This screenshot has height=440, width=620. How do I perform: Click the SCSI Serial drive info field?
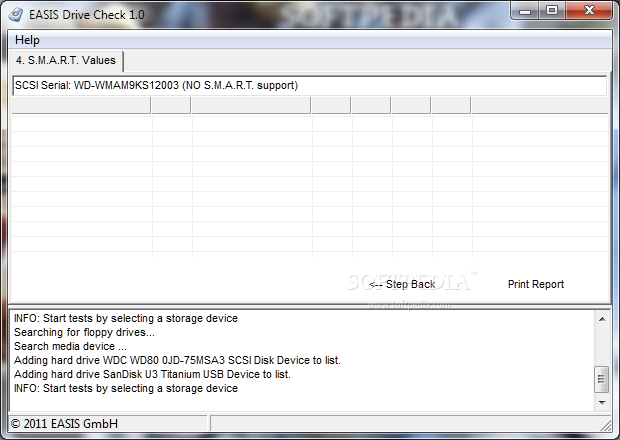pos(310,85)
